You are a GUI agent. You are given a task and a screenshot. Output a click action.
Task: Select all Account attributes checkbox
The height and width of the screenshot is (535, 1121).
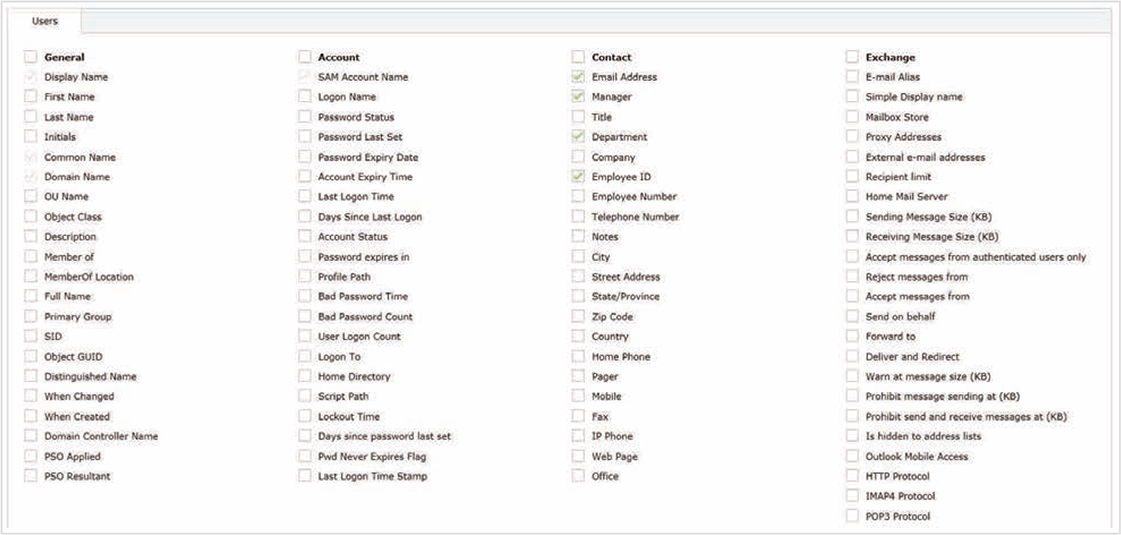(305, 57)
